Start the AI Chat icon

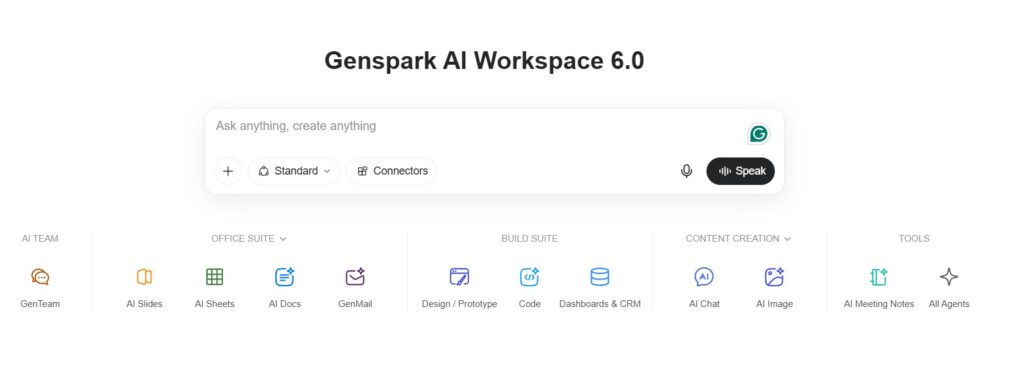click(704, 277)
